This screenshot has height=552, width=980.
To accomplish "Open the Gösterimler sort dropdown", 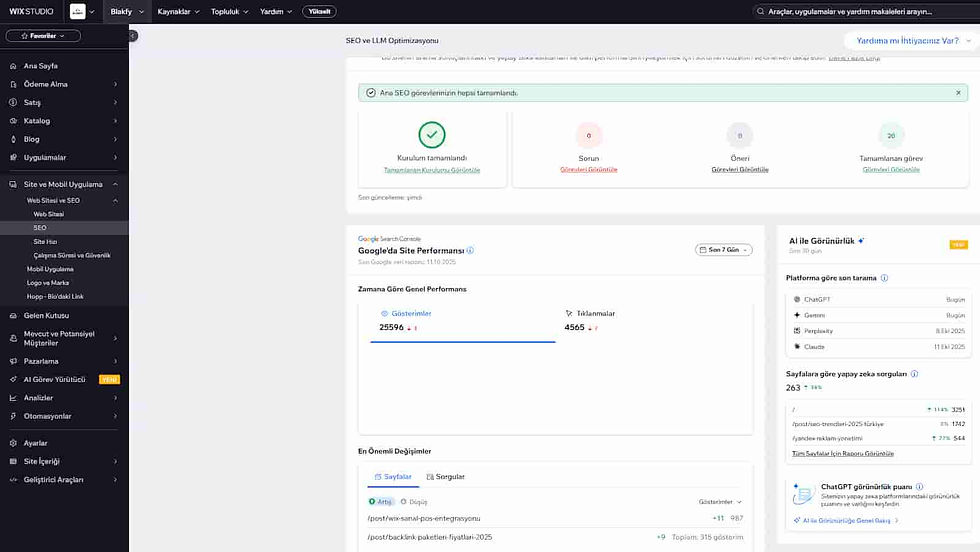I will coord(720,501).
